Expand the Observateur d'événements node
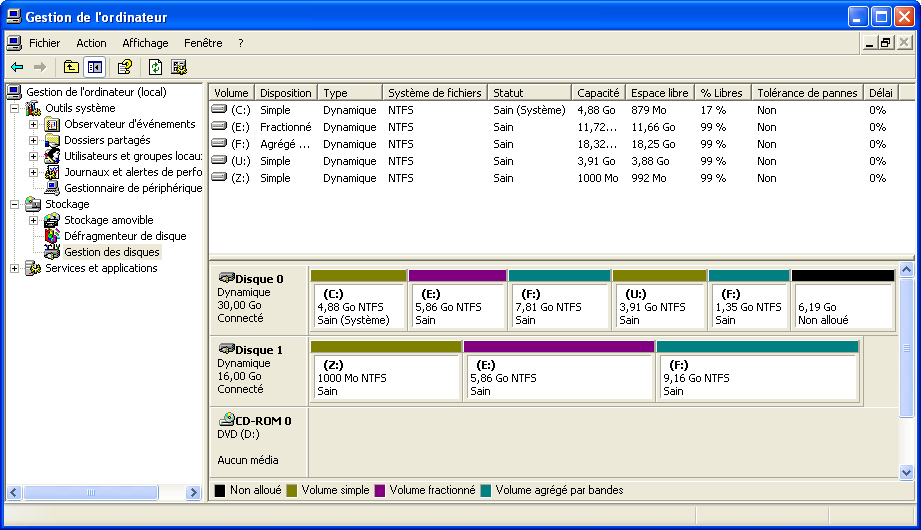The height and width of the screenshot is (530, 921). [33, 124]
